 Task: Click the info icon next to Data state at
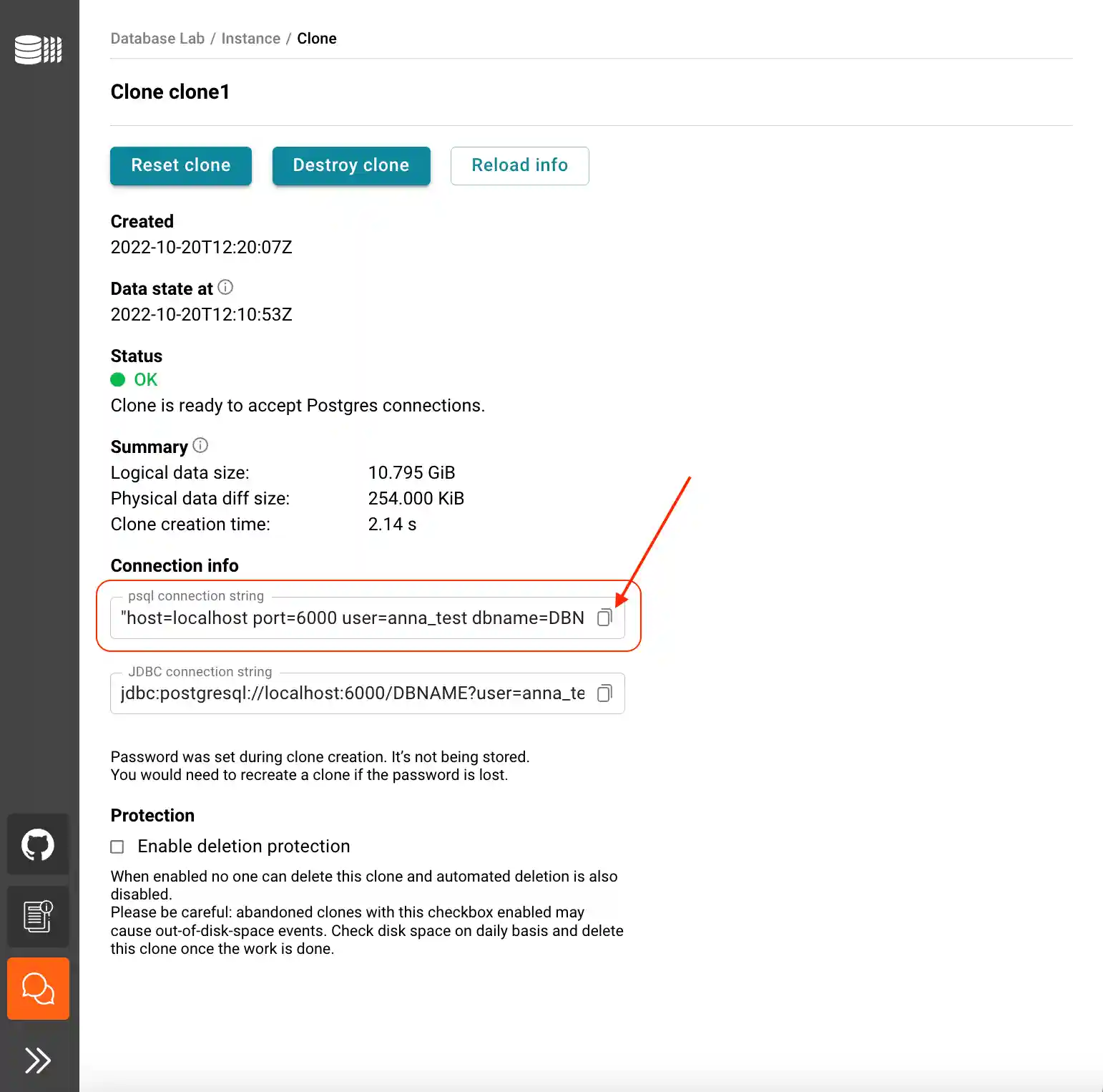[x=225, y=286]
